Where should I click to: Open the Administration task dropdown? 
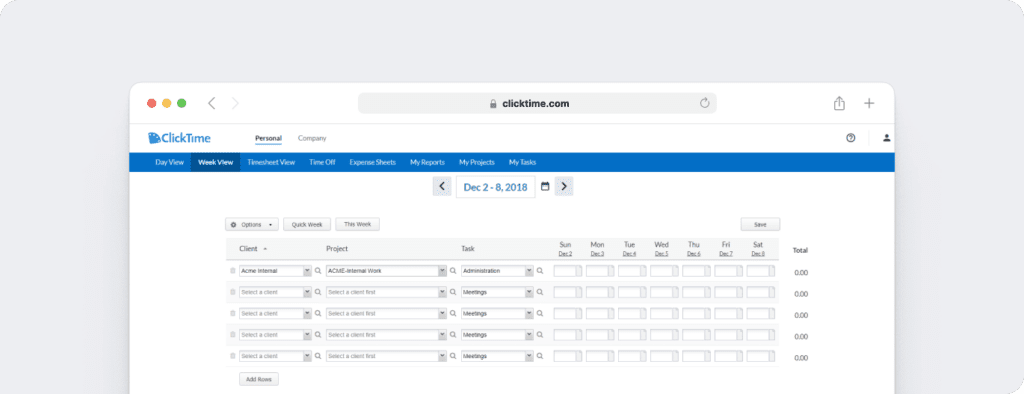[x=529, y=271]
